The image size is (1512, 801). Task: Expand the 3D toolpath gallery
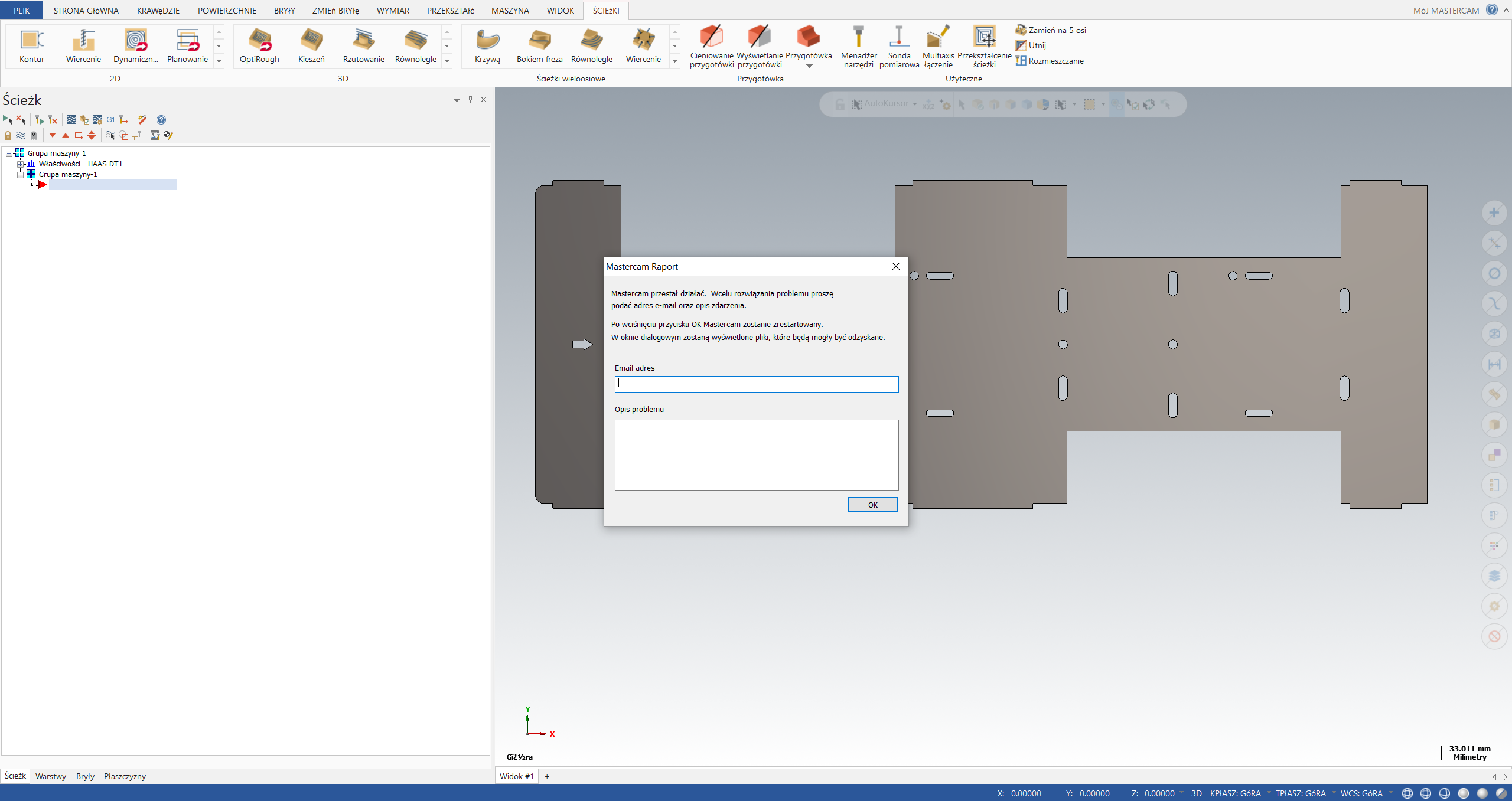click(447, 60)
